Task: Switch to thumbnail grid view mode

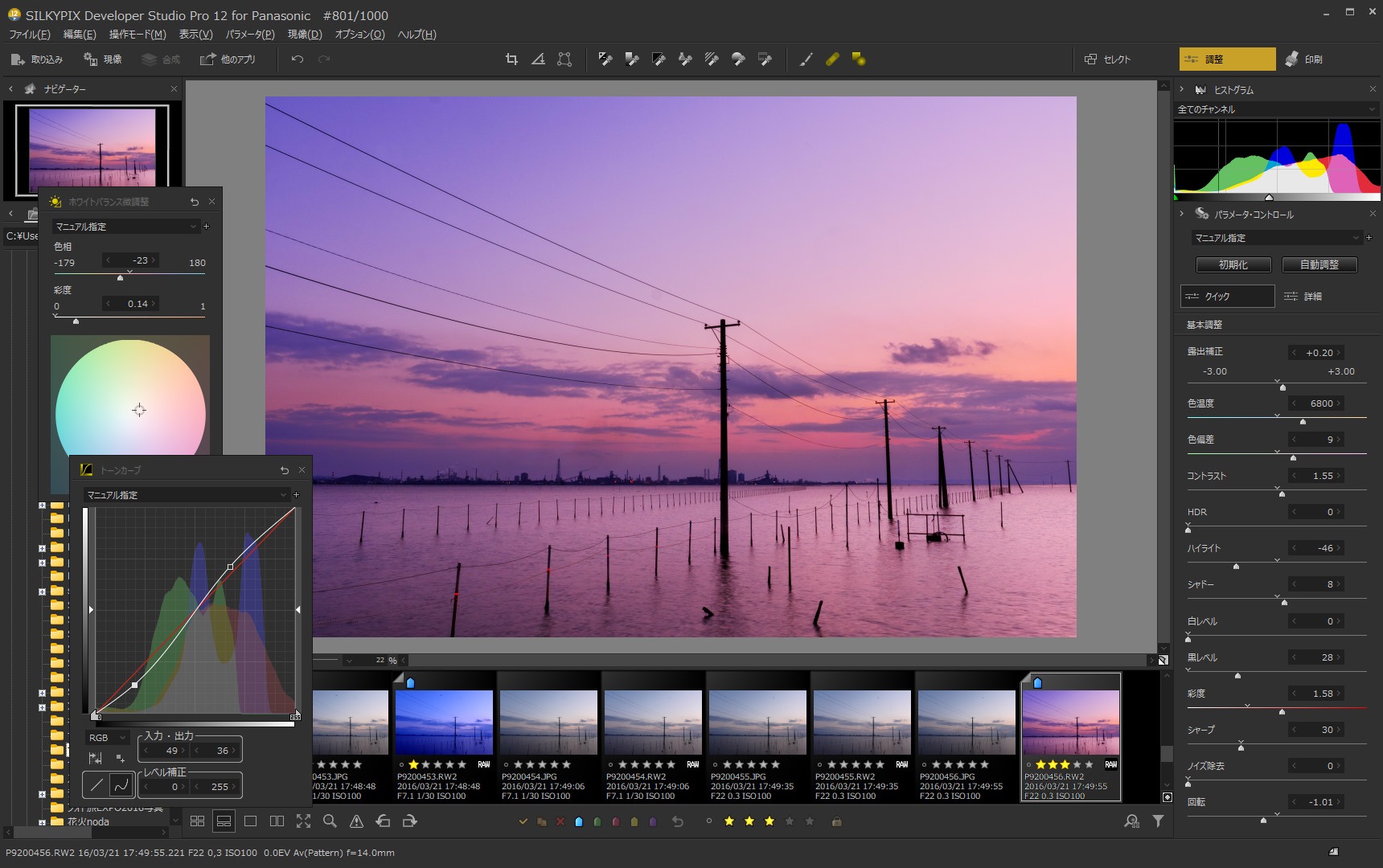Action: tap(197, 821)
